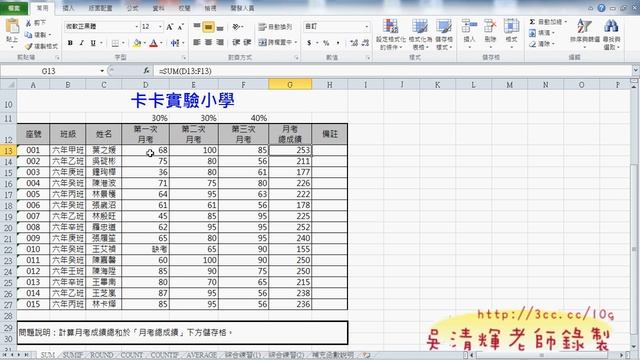Open the phonetic guide button
The image size is (640, 360).
tap(175, 43)
